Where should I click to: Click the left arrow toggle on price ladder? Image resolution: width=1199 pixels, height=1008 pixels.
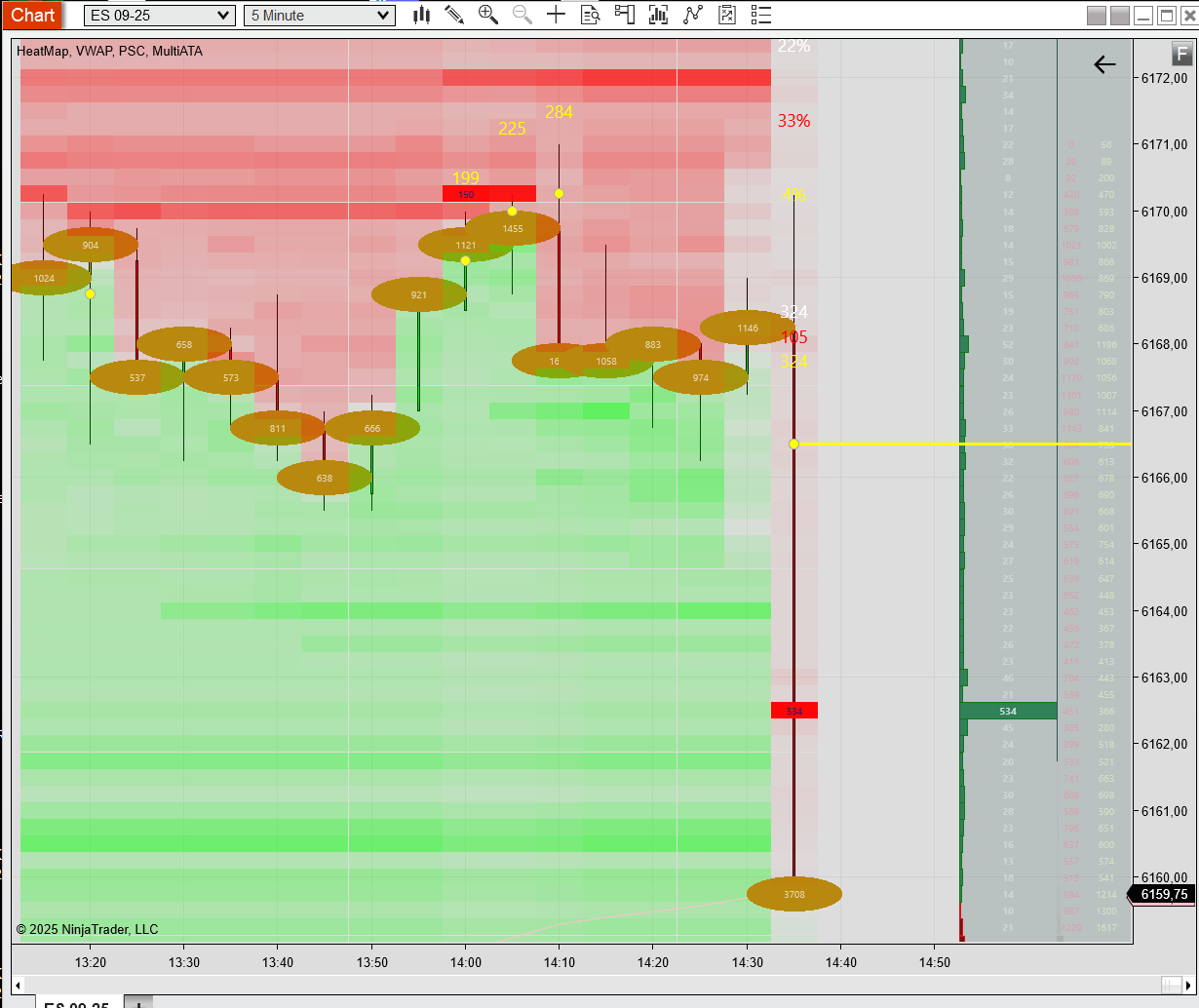pyautogui.click(x=1103, y=64)
